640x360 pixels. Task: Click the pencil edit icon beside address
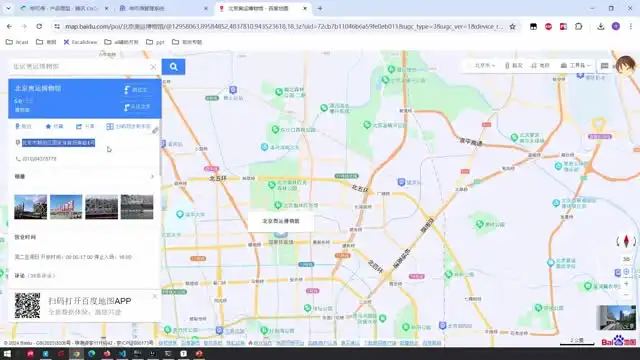[155, 131]
